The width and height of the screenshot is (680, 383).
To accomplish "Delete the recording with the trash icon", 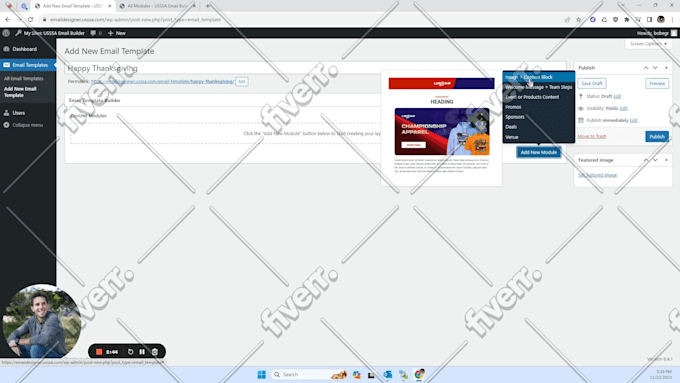I will pyautogui.click(x=155, y=352).
